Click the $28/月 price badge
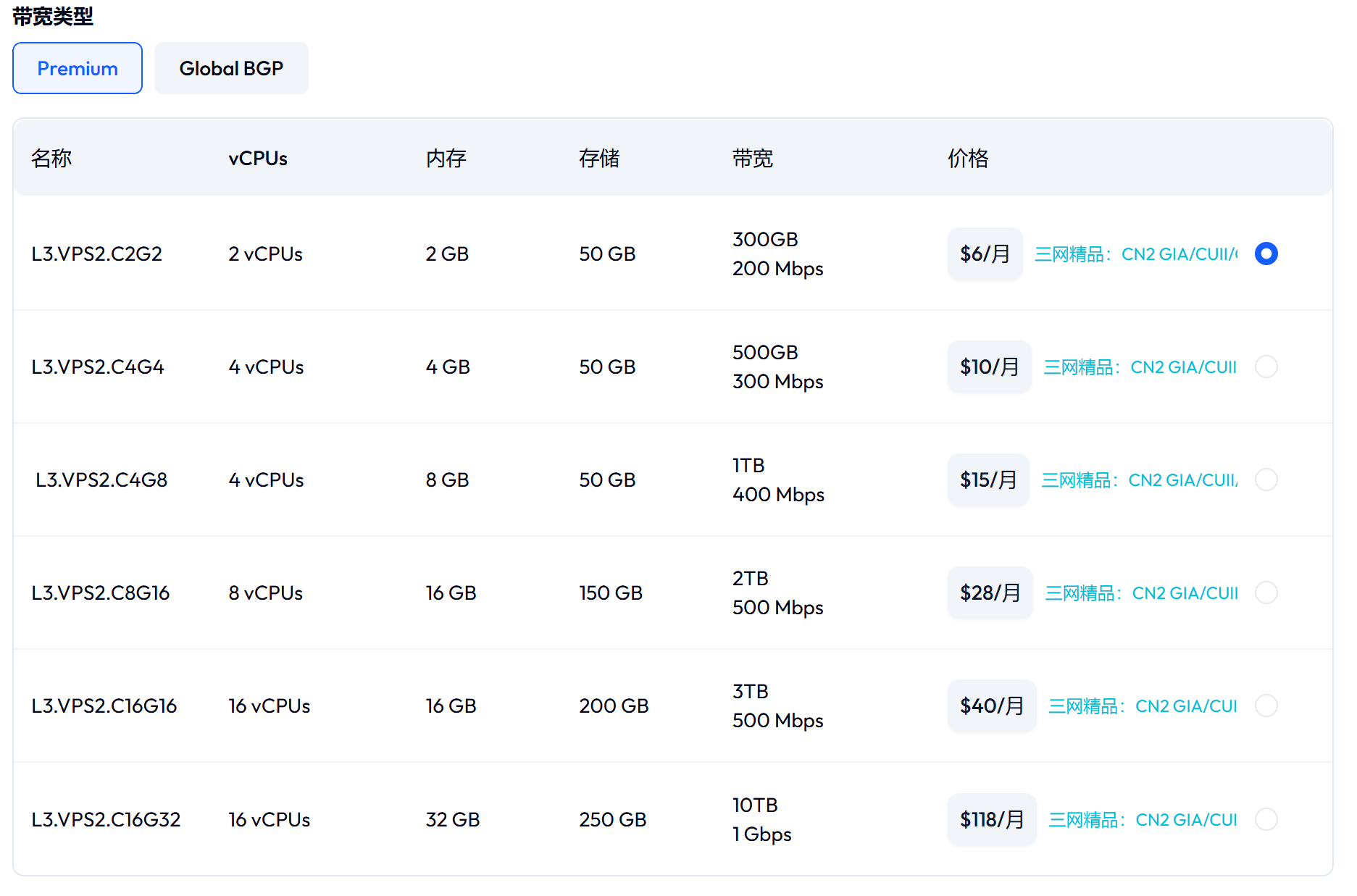The image size is (1357, 896). [990, 593]
